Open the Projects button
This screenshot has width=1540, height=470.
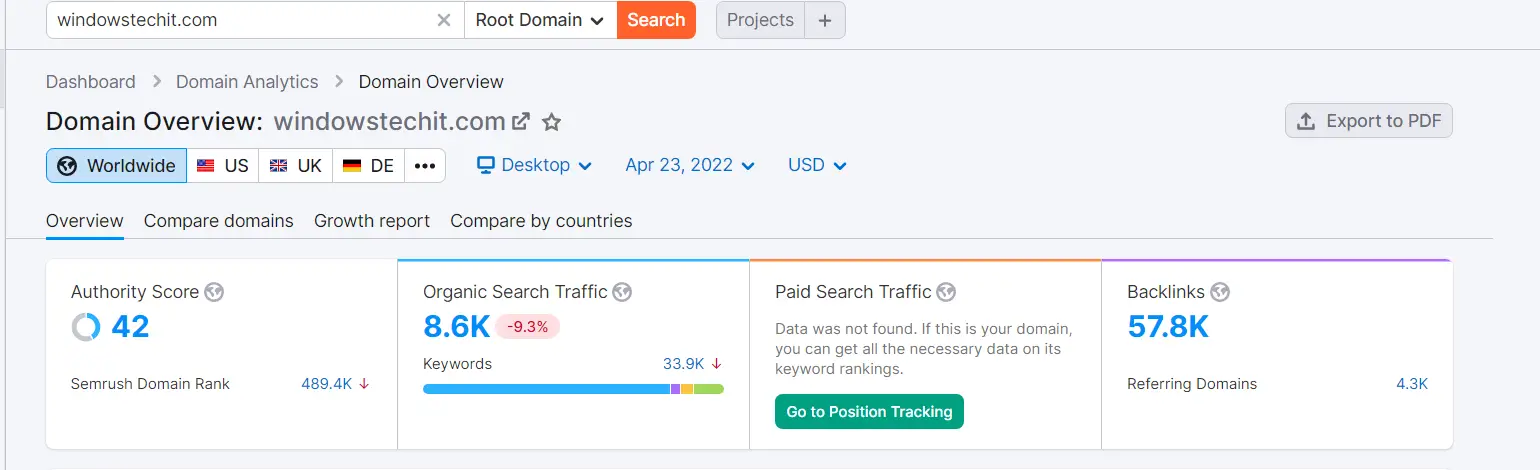[760, 20]
